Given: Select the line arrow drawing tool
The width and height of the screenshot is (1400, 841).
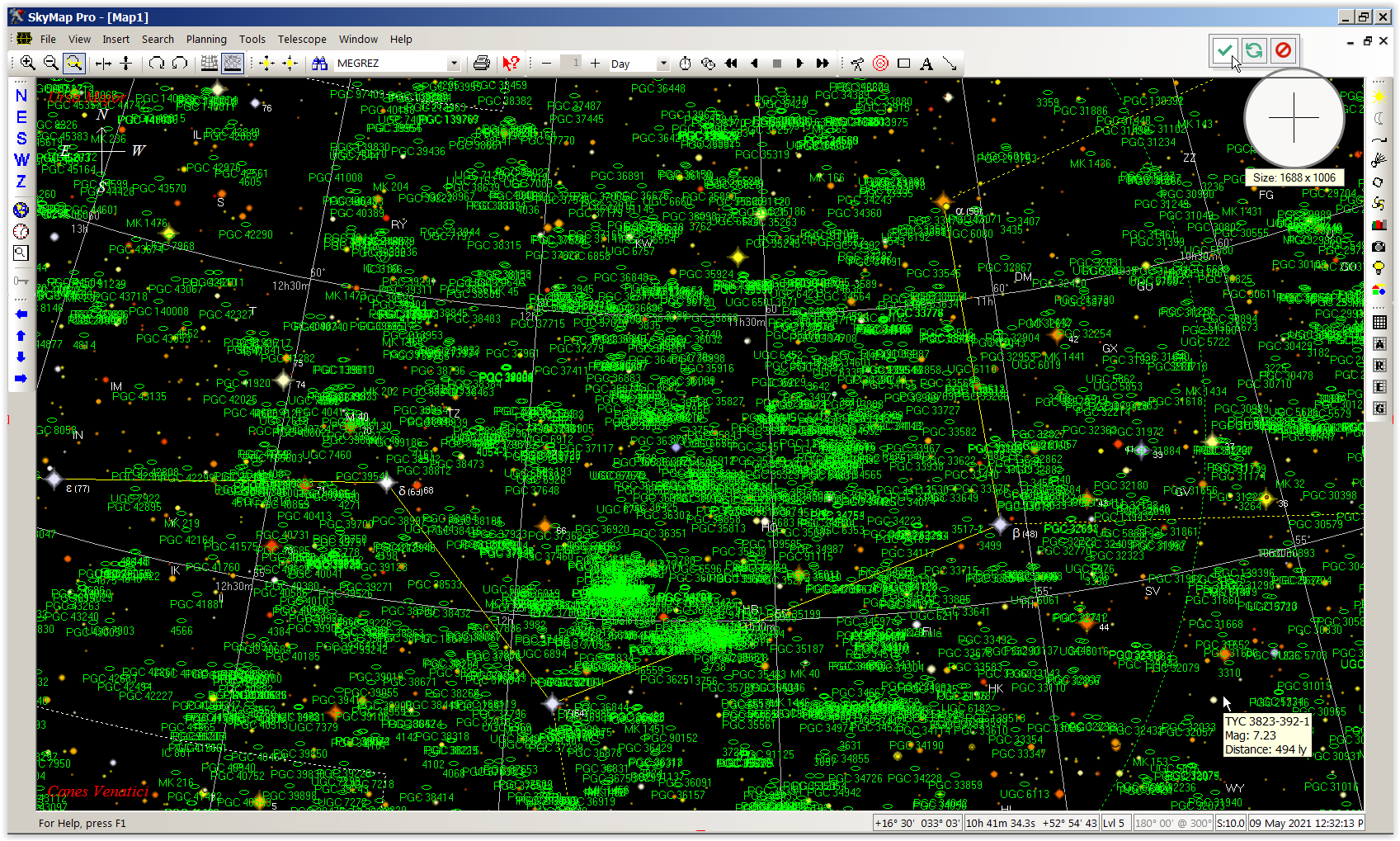Looking at the screenshot, I should pos(950,64).
